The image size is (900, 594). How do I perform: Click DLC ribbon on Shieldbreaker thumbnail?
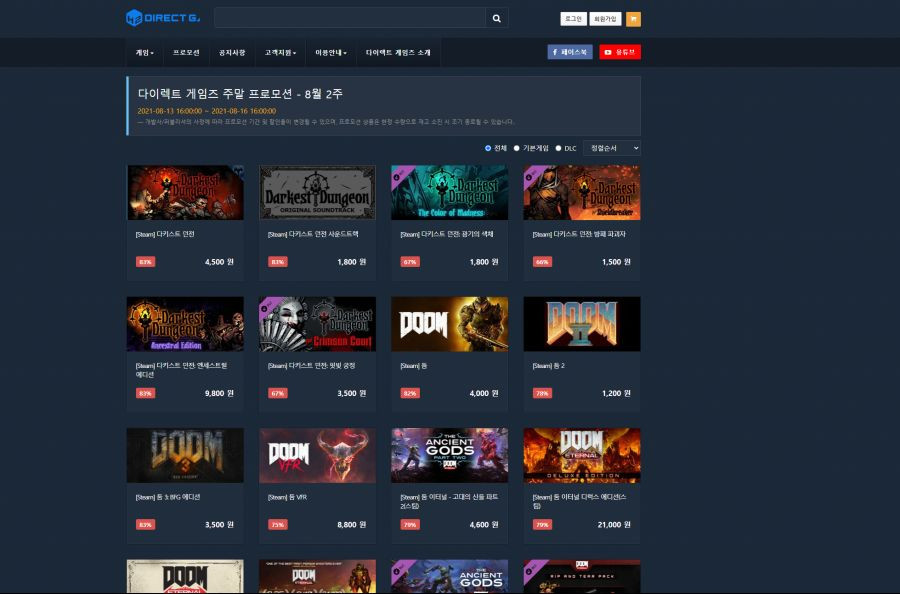(x=533, y=175)
